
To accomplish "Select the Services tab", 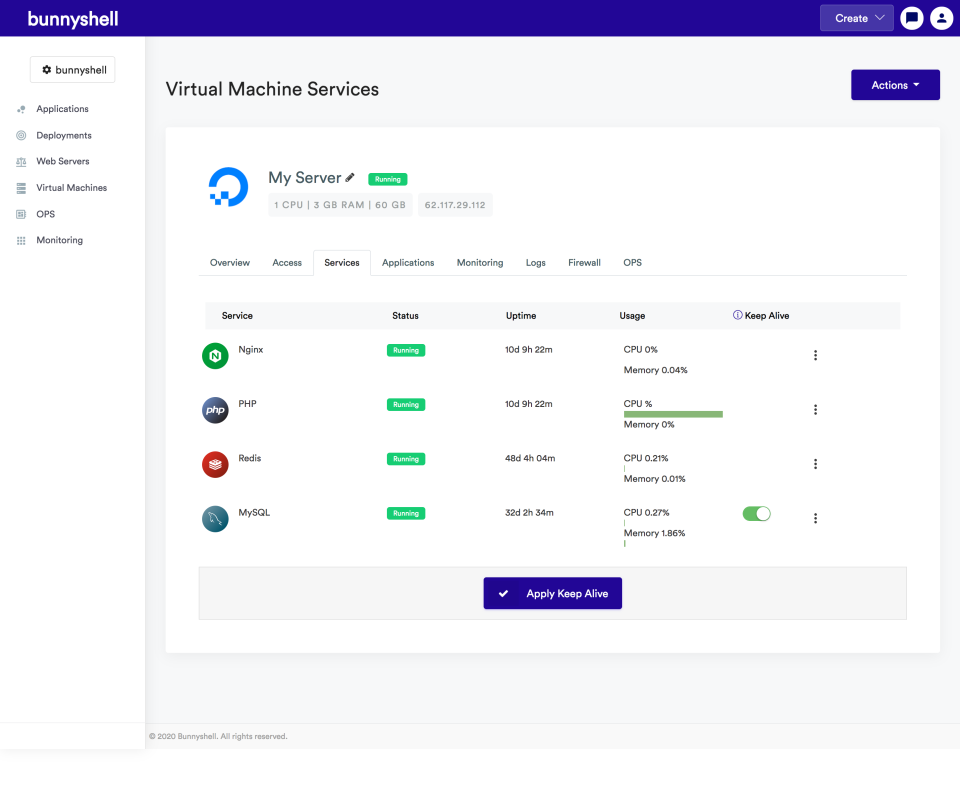I will pos(342,263).
